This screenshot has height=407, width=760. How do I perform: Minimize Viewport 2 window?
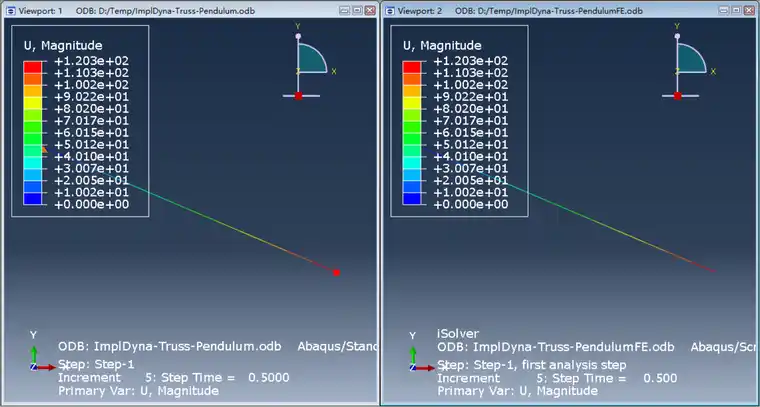click(724, 10)
